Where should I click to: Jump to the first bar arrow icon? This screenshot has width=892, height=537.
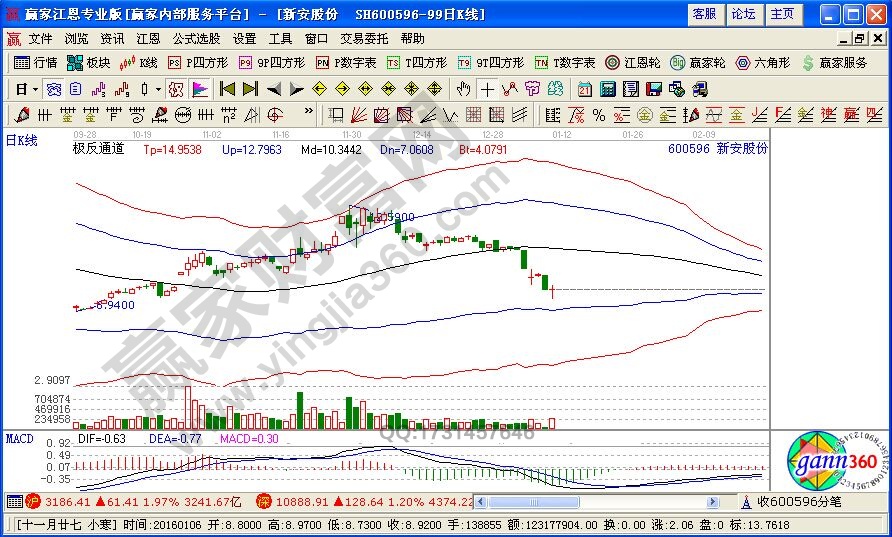click(x=227, y=88)
